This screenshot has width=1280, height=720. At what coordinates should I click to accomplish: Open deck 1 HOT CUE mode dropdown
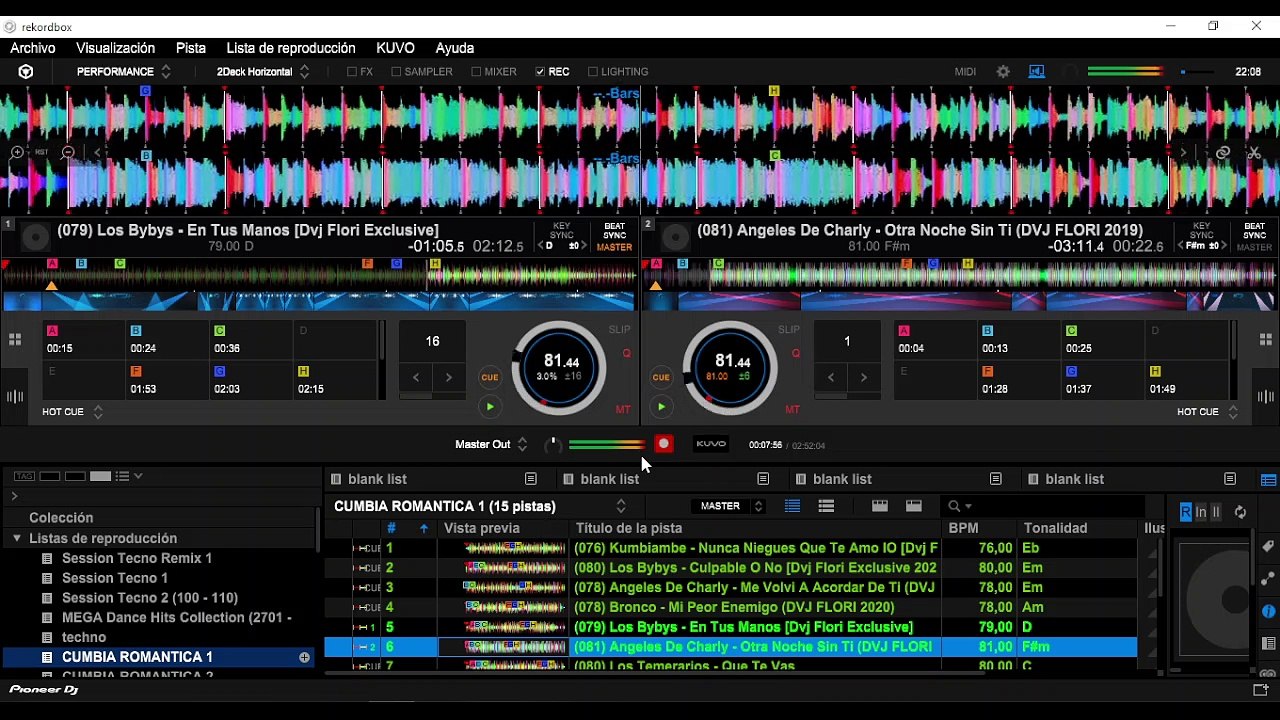pyautogui.click(x=72, y=412)
